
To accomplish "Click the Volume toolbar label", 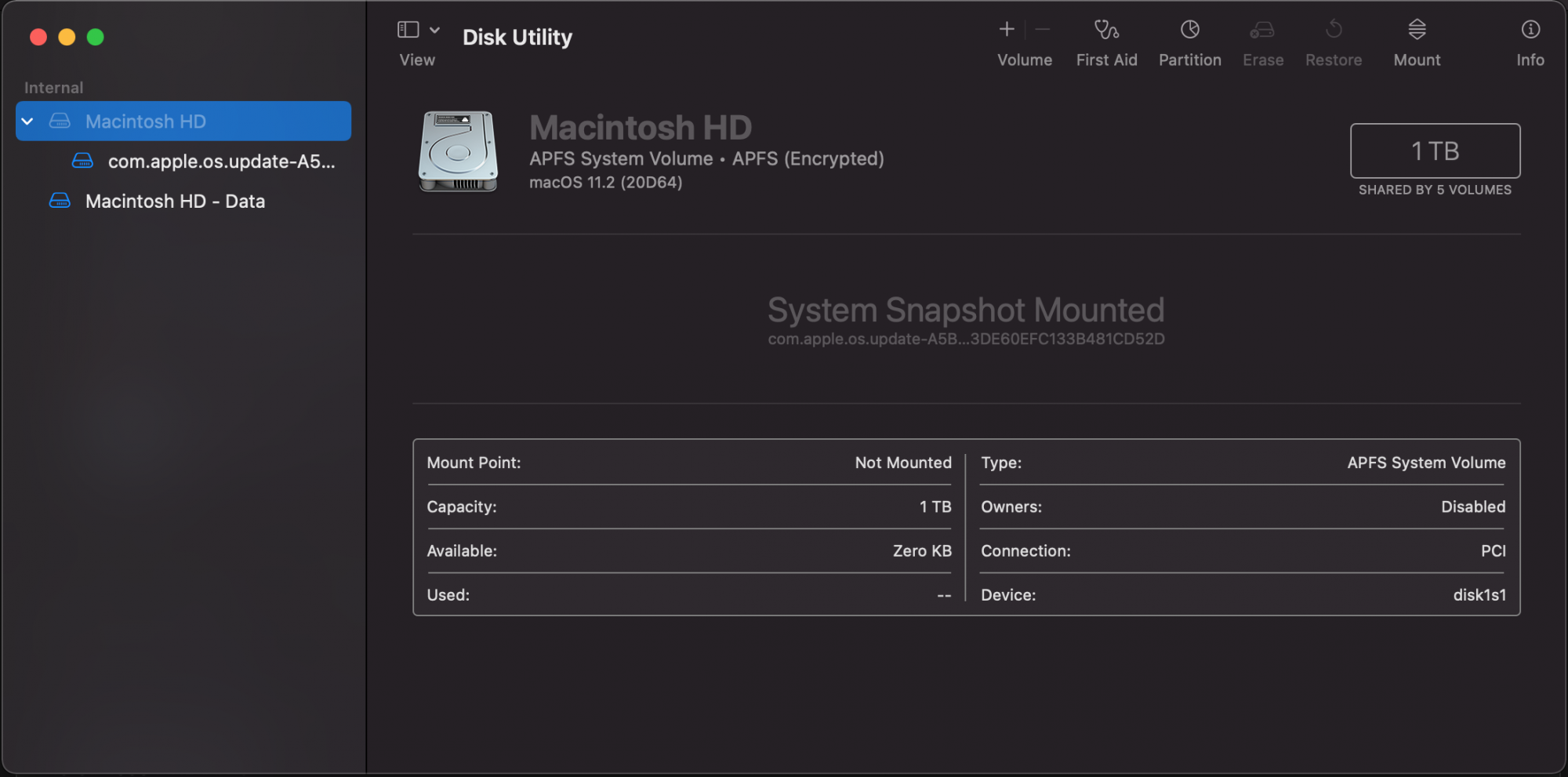I will coord(1025,60).
